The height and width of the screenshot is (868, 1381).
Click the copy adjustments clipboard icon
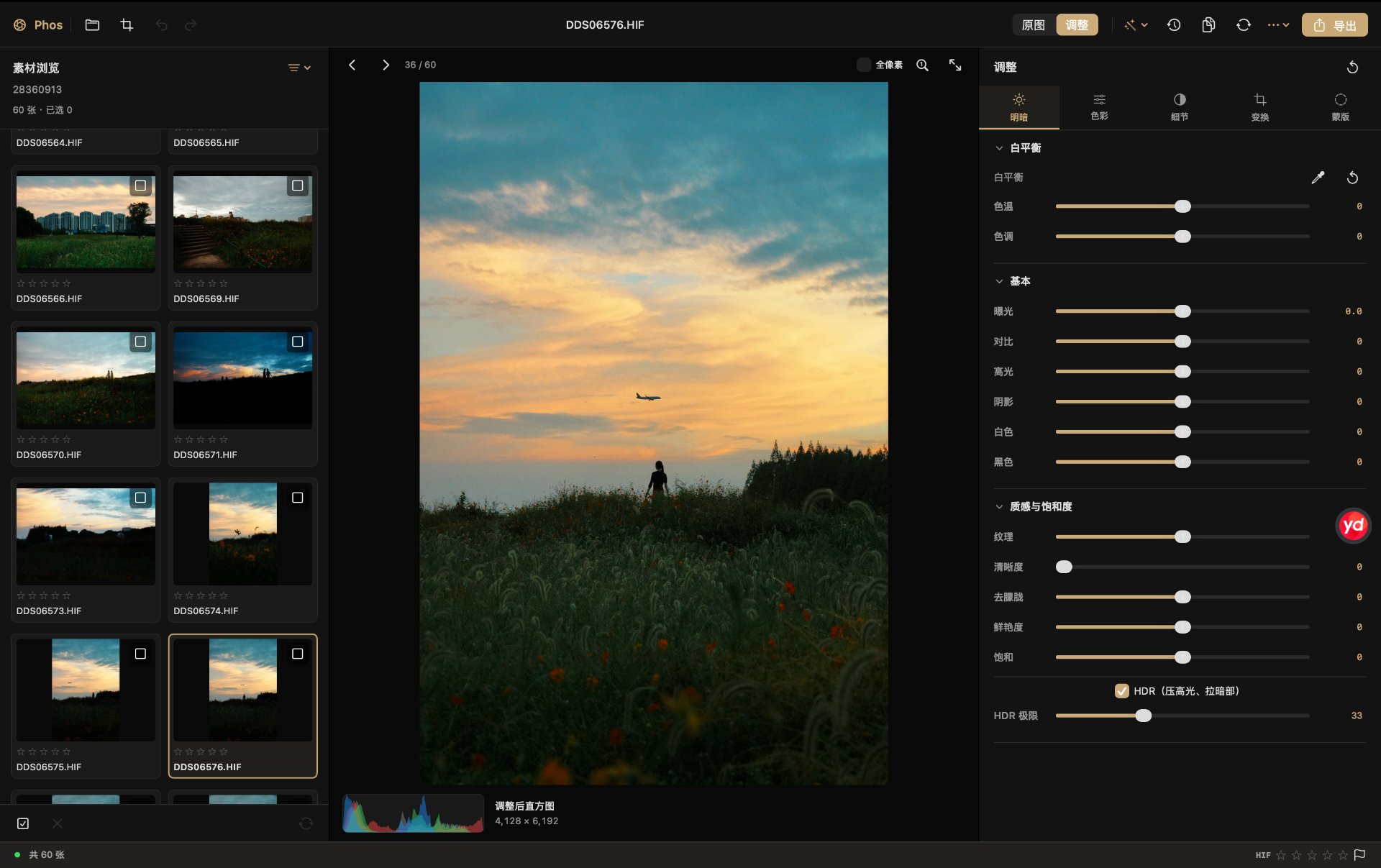click(x=1208, y=25)
